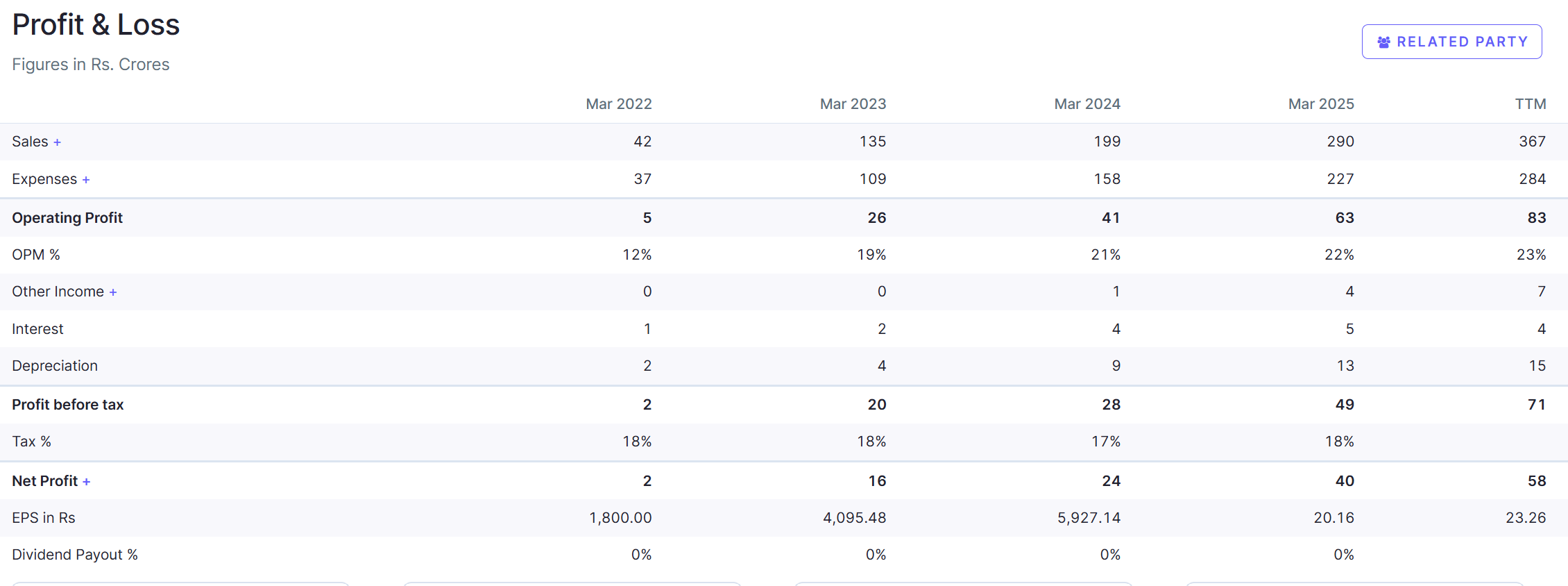Click the TTM Sales value 367

1532,142
